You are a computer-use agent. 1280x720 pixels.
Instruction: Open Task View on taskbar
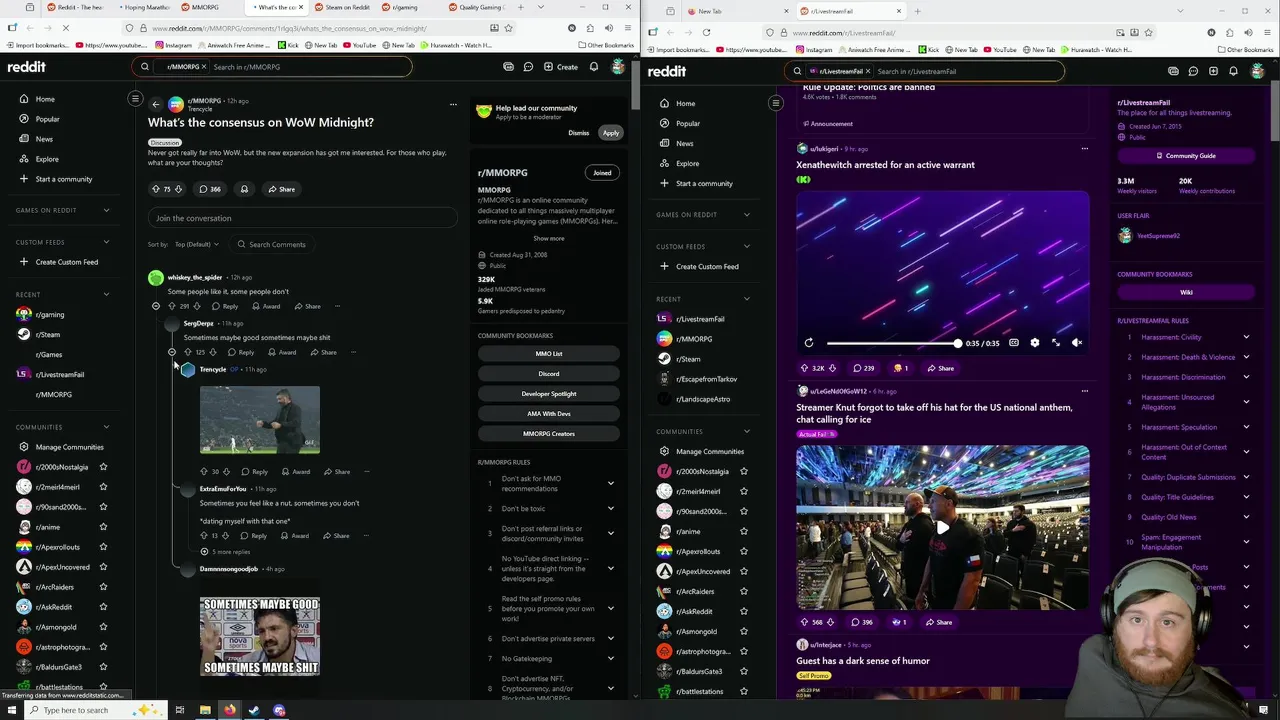180,710
